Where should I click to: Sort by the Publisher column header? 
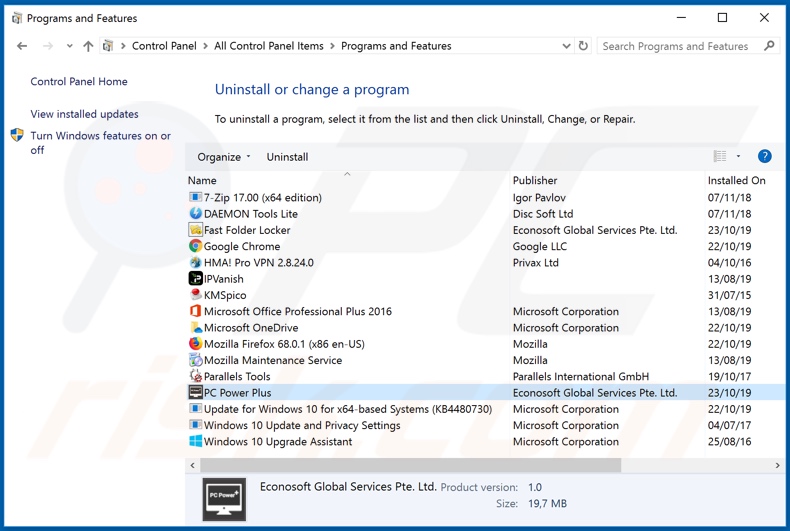point(535,181)
